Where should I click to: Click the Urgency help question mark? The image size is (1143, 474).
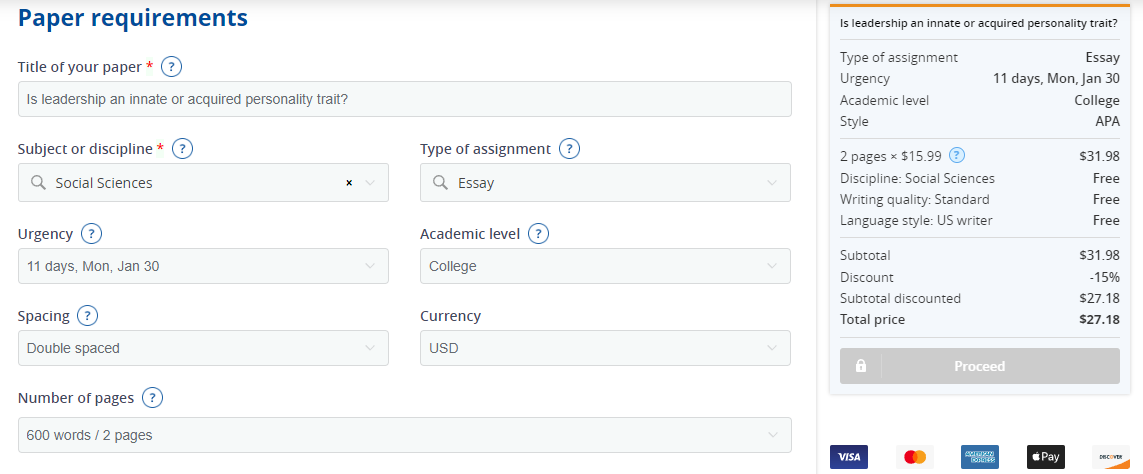click(91, 234)
